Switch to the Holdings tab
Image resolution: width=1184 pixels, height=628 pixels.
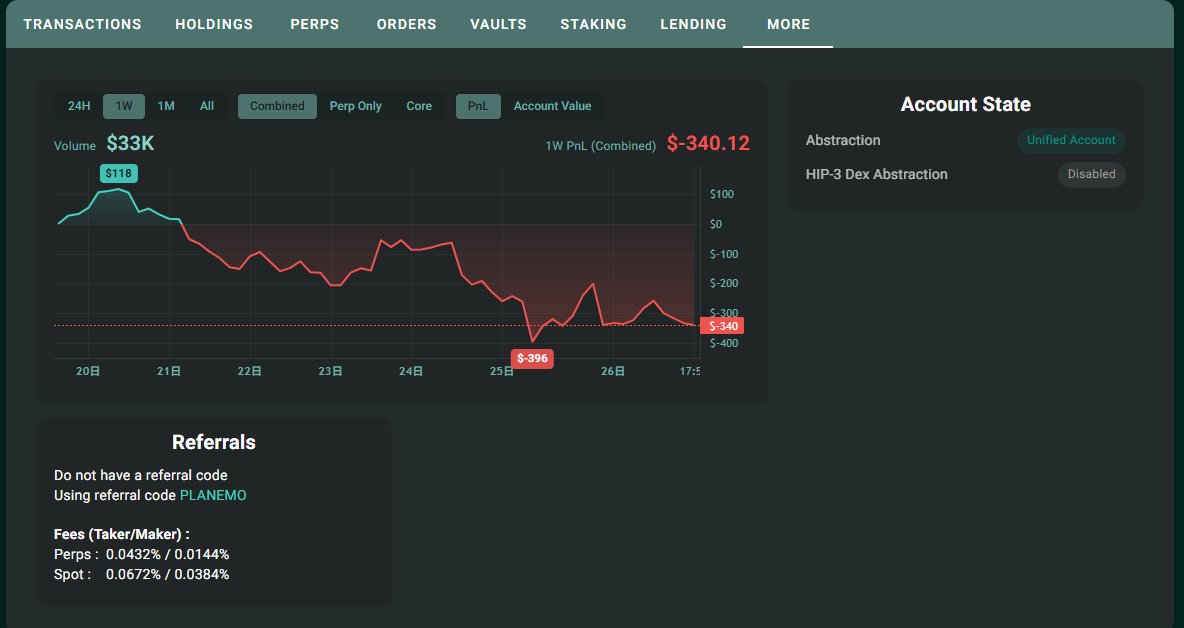214,24
